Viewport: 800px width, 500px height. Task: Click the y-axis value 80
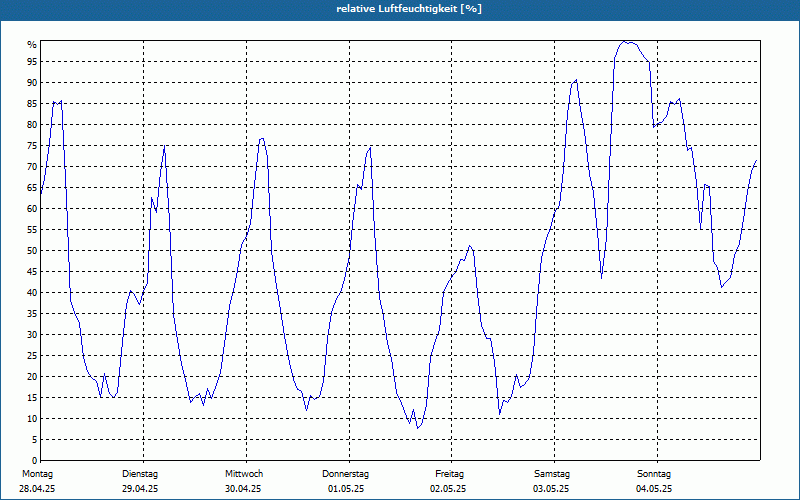(32, 124)
